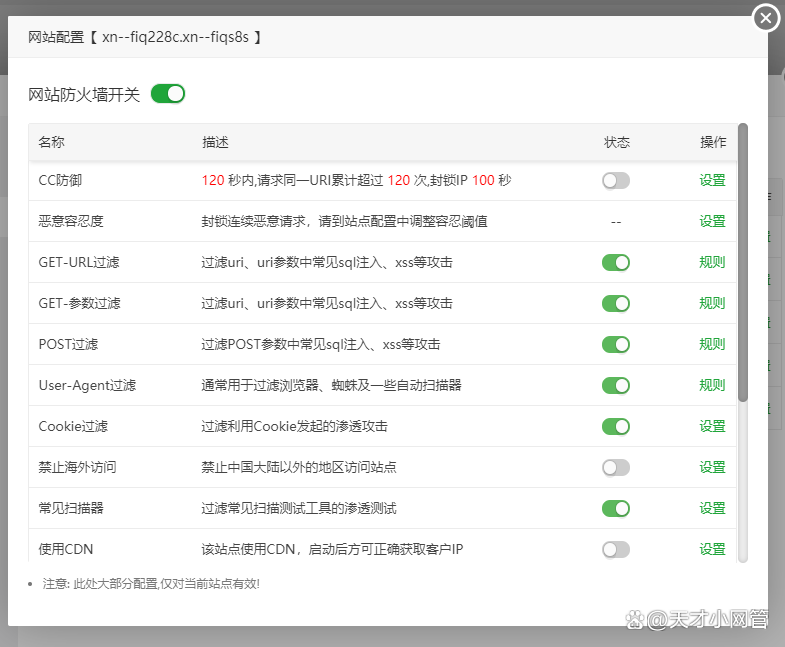View 规则 for User-Agent过滤
This screenshot has height=647, width=785.
tap(712, 386)
